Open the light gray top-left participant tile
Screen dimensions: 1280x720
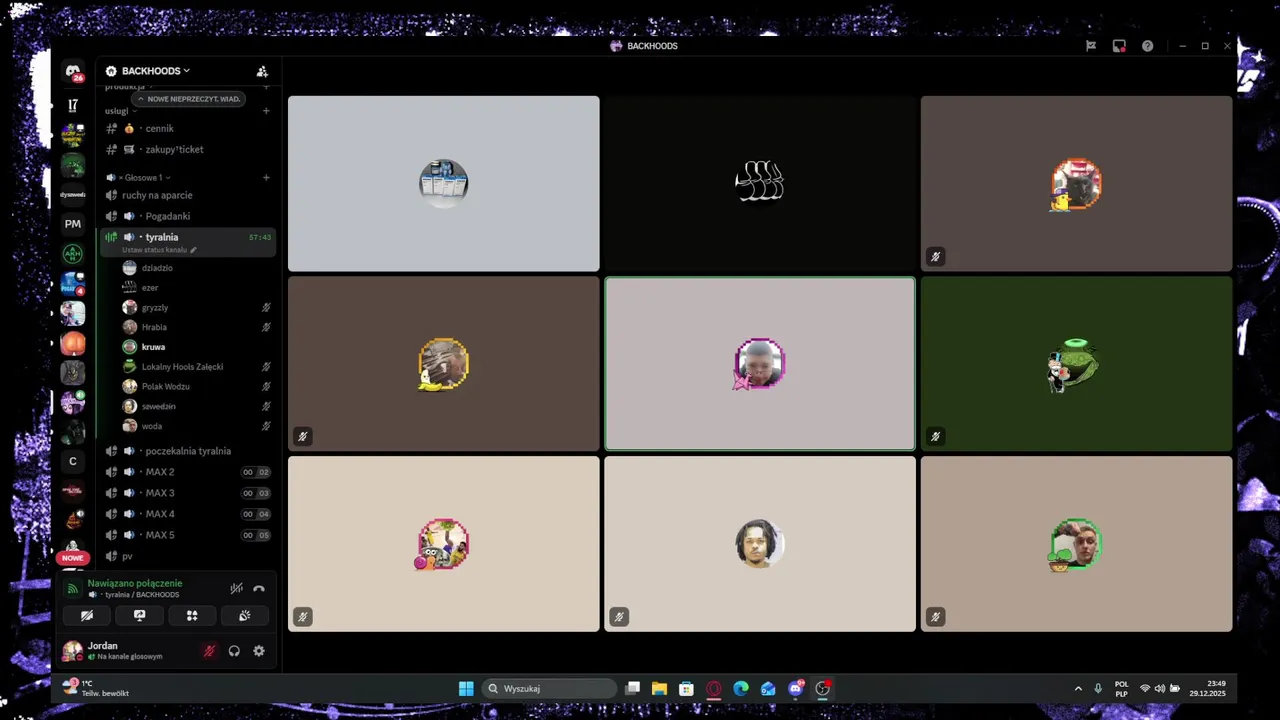click(x=444, y=183)
